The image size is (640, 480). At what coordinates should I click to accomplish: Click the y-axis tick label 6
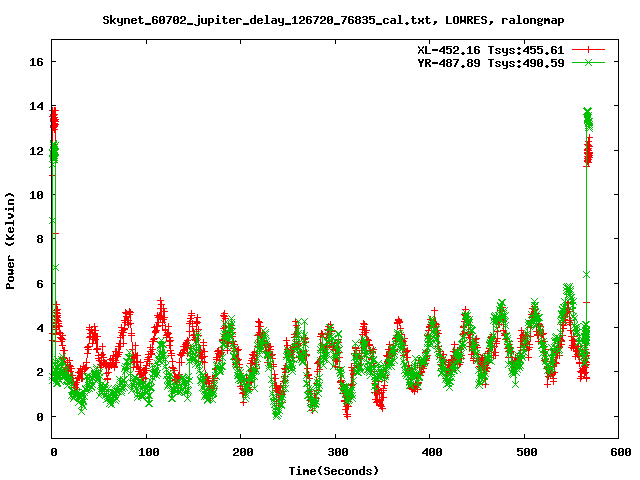click(x=40, y=284)
